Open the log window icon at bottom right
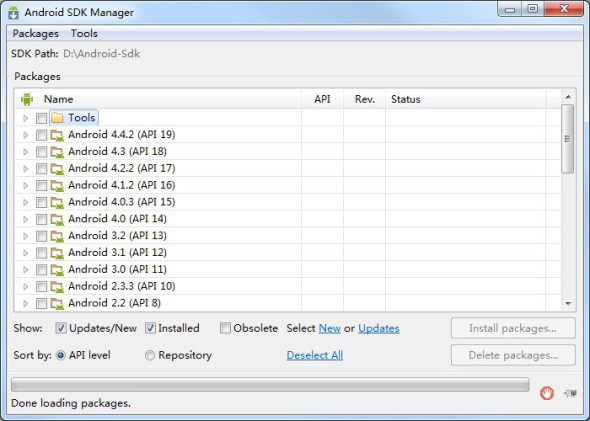Viewport: 590px width, 421px height. (570, 394)
